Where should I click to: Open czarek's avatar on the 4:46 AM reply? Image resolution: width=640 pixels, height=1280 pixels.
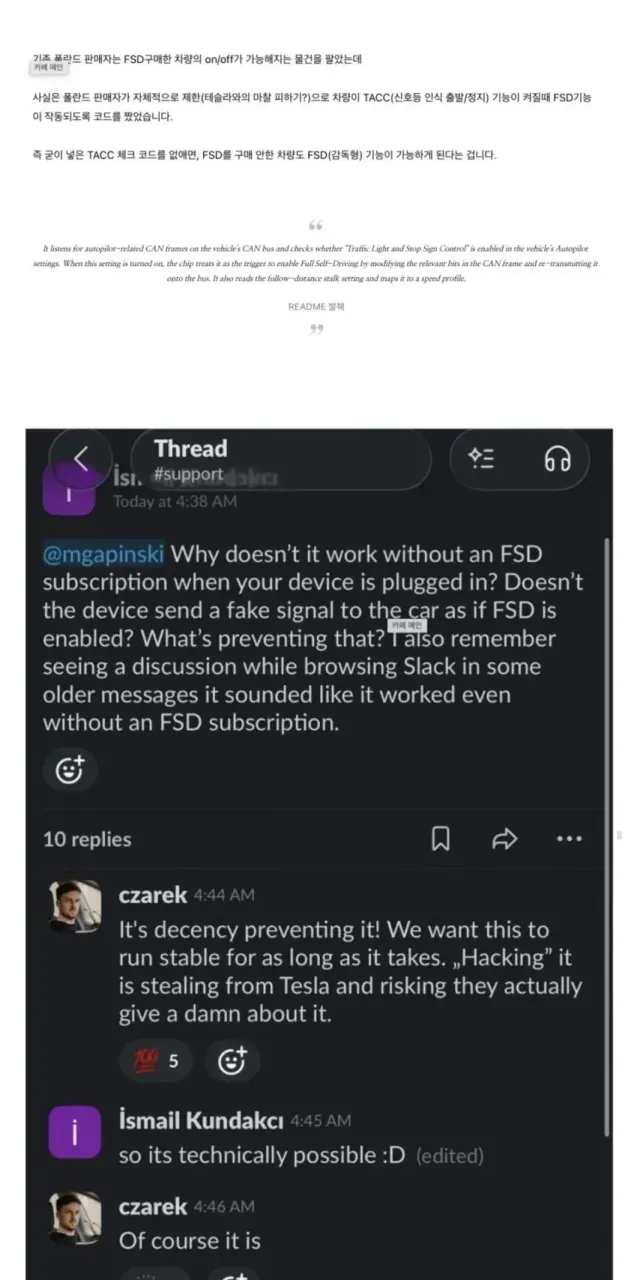click(x=75, y=1217)
